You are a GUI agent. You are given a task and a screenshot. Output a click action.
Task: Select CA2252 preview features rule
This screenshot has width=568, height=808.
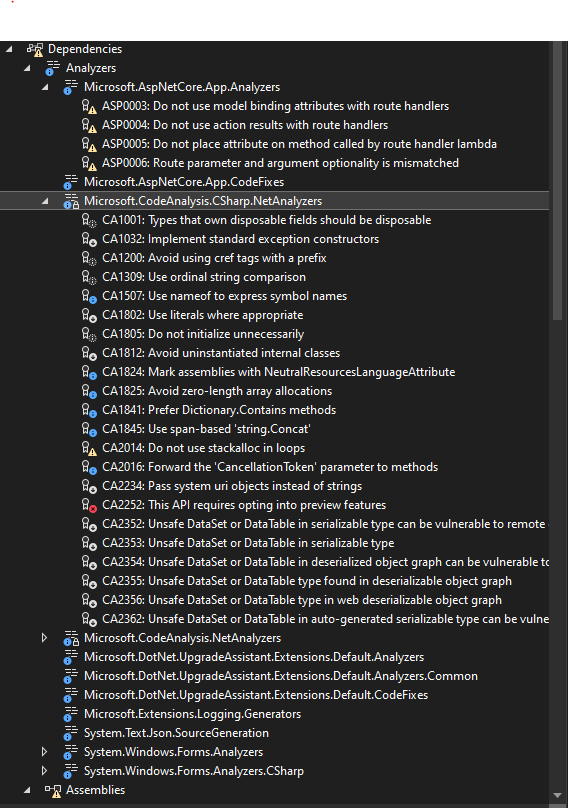point(244,505)
